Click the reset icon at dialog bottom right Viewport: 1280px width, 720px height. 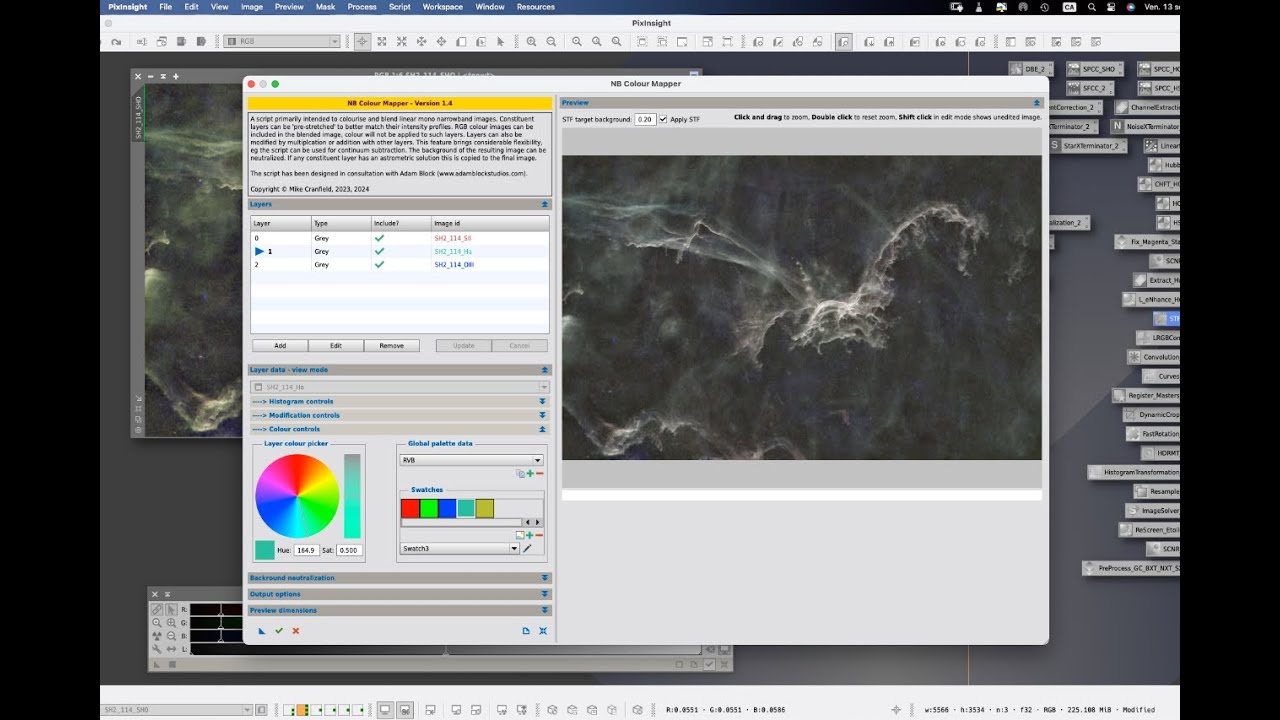(x=543, y=631)
